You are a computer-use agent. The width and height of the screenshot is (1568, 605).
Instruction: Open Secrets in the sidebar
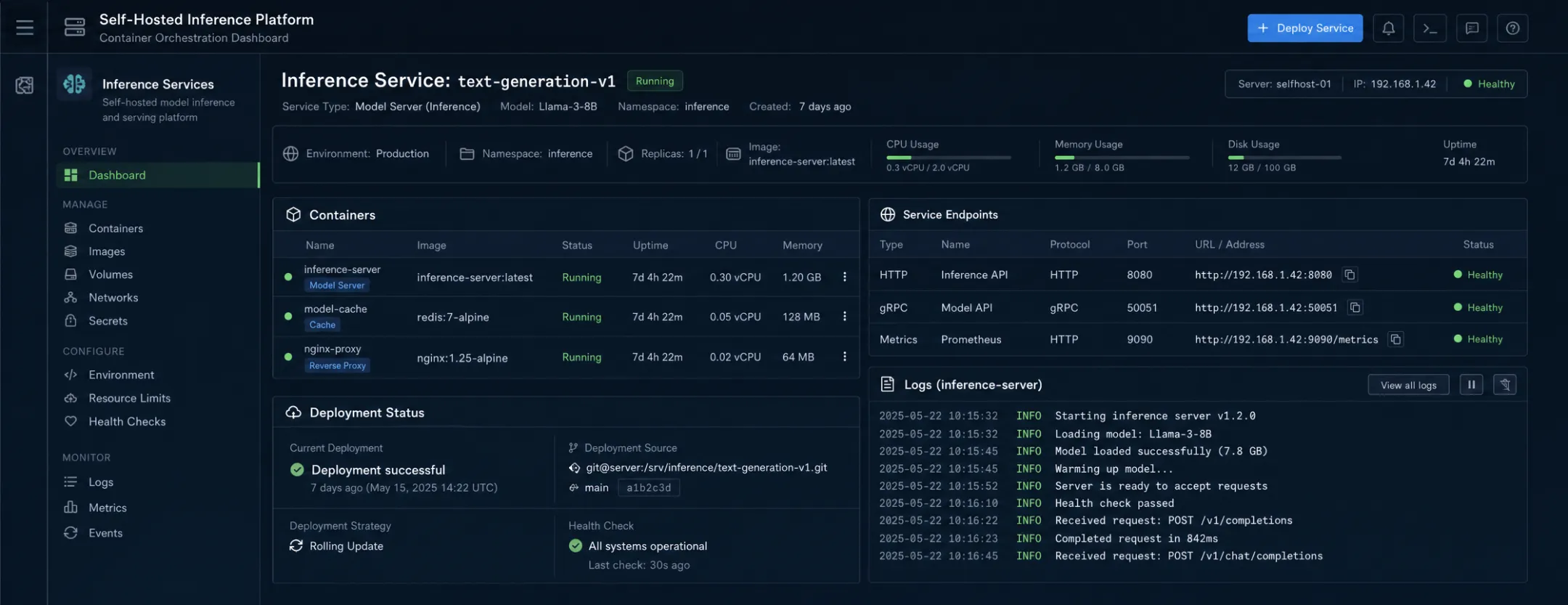pos(96,321)
